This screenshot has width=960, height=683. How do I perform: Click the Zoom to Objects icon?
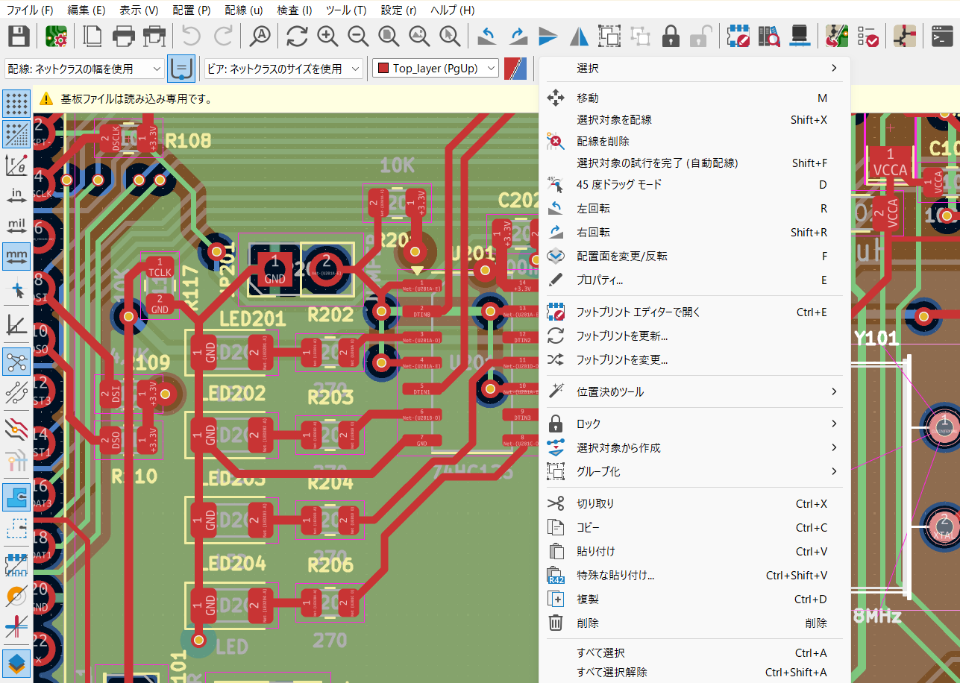pos(419,37)
